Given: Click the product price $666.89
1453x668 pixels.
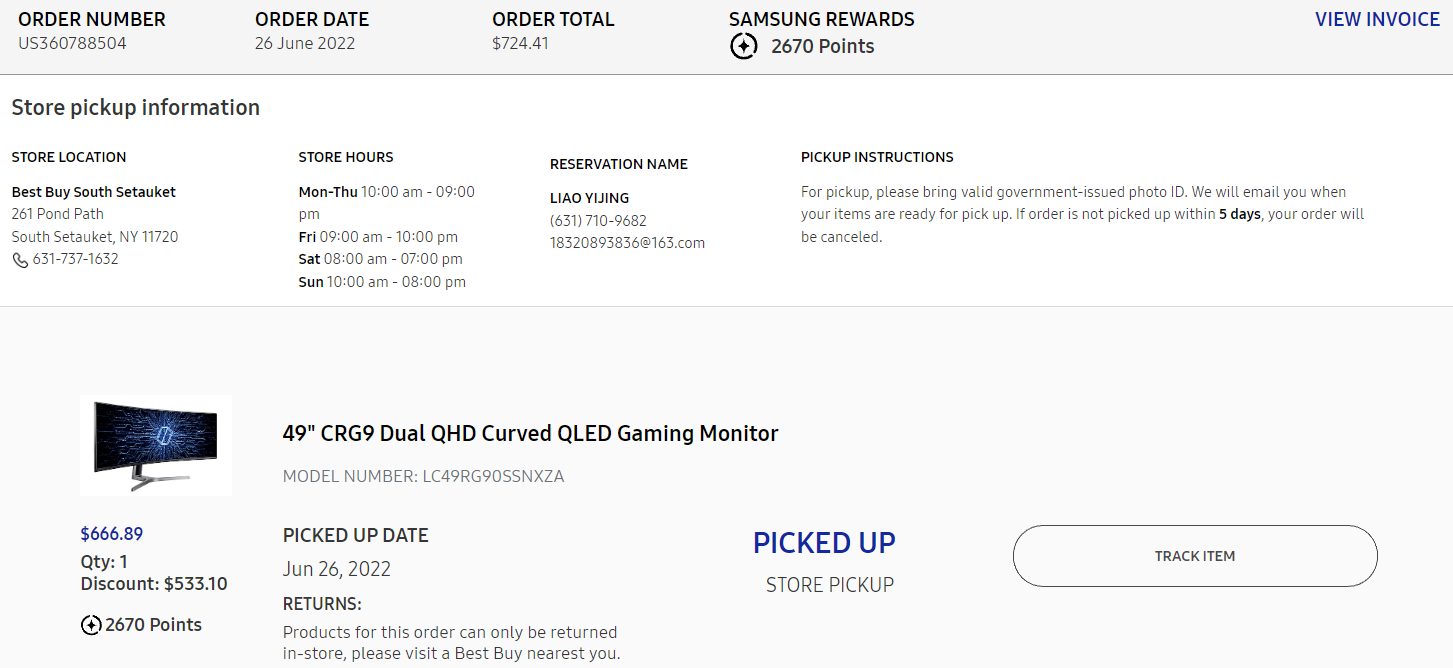Looking at the screenshot, I should point(112,534).
